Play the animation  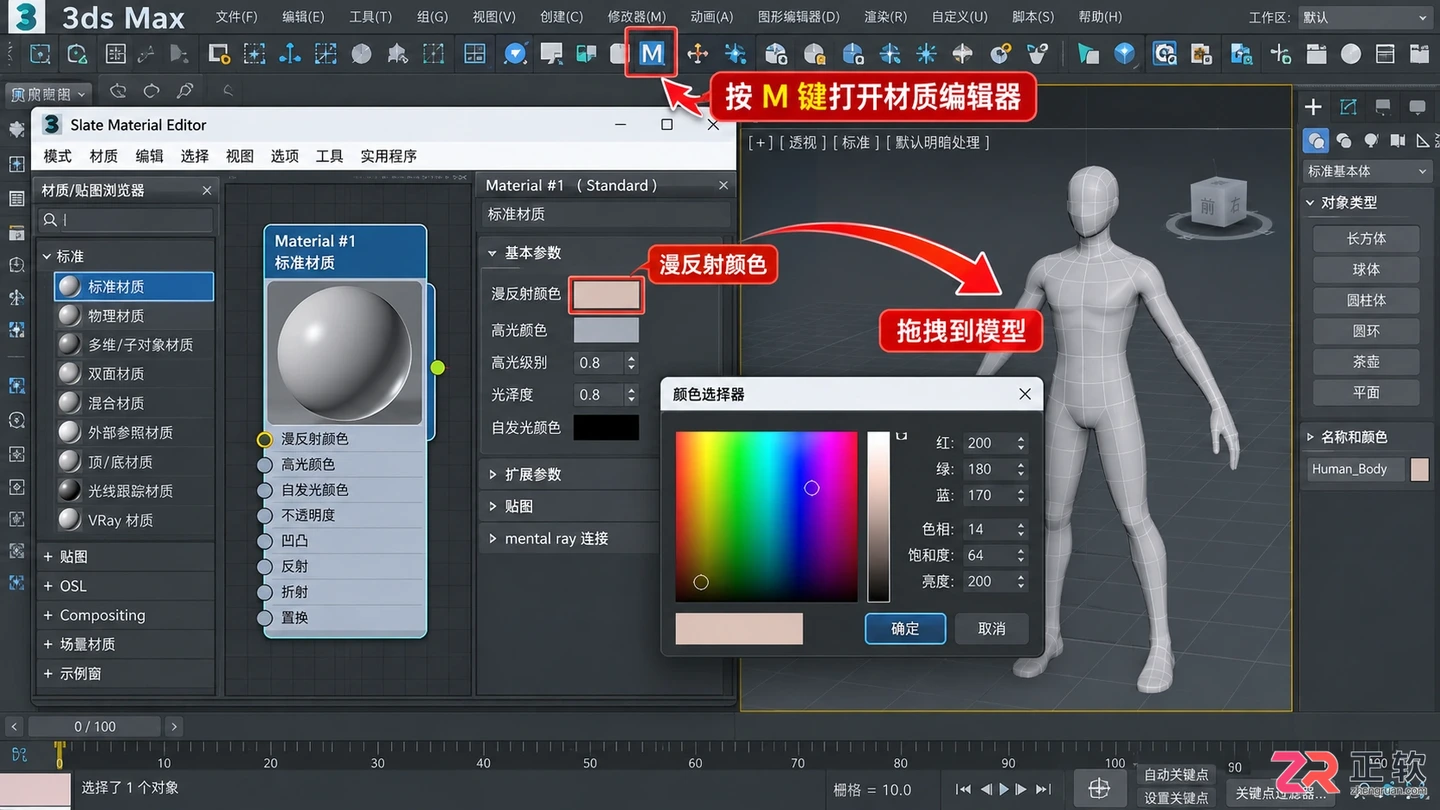click(x=1005, y=789)
